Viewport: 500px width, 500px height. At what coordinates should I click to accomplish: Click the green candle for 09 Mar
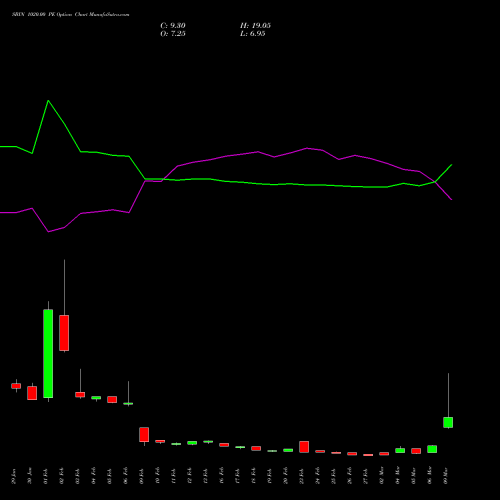[448, 422]
